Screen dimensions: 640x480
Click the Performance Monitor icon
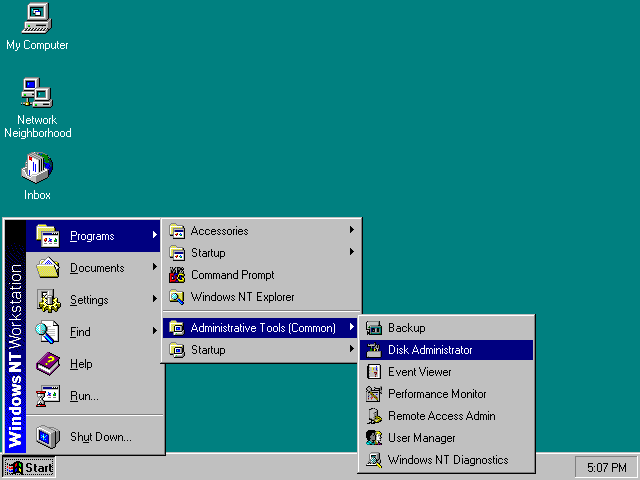click(x=373, y=394)
